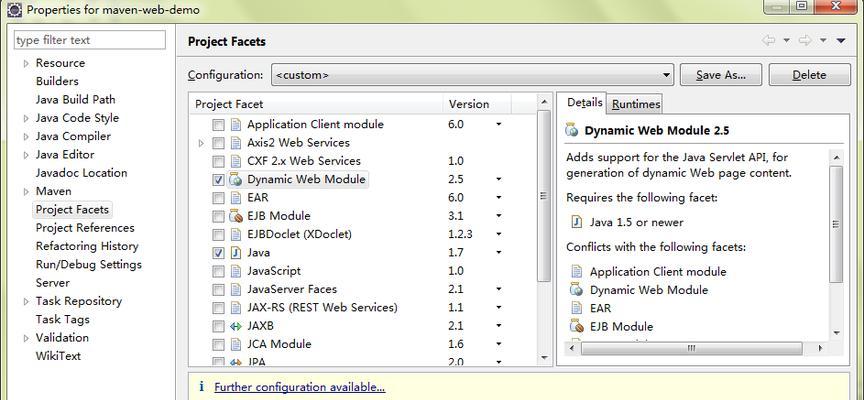Switch to the Runtimes tab
864x400 pixels.
point(635,104)
